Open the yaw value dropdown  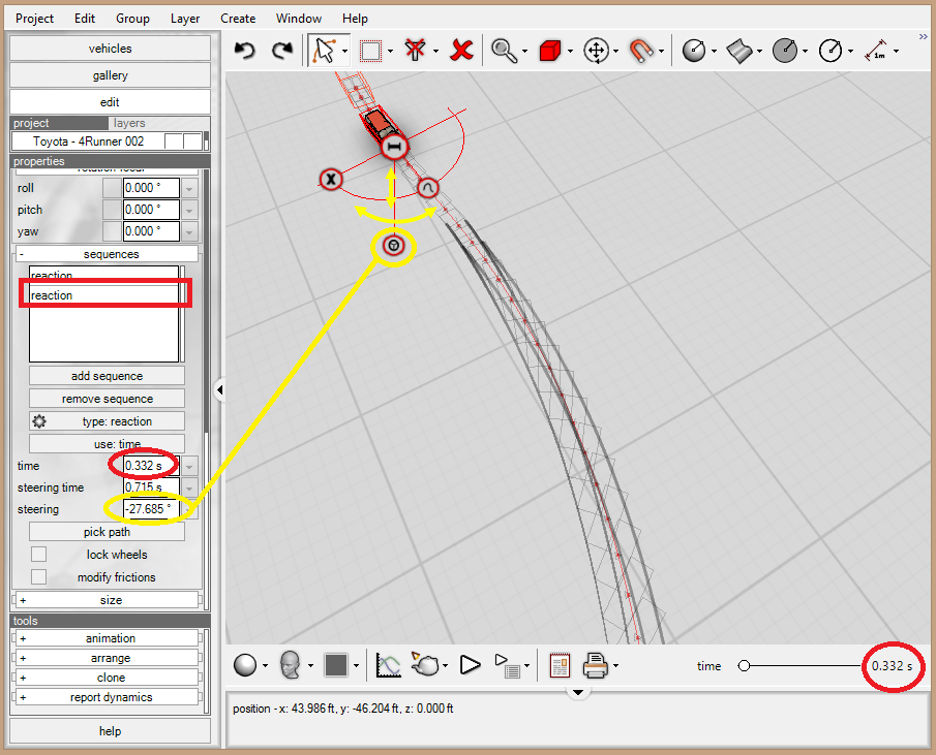point(189,232)
